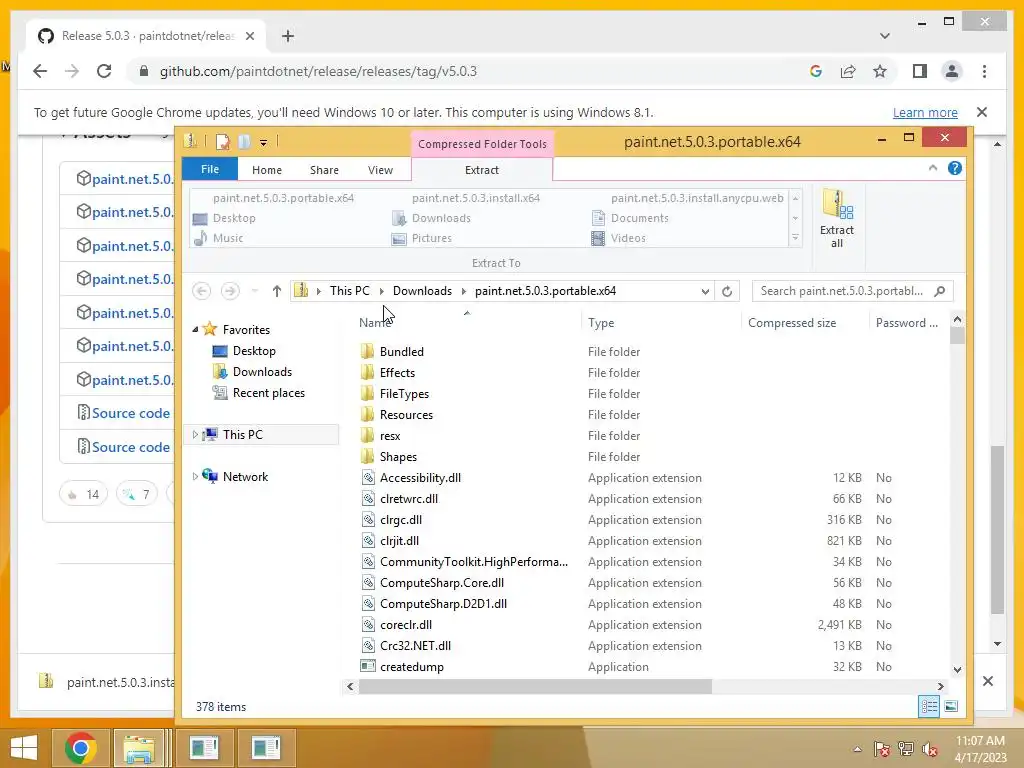Dismiss Chrome update infobar
Image resolution: width=1024 pixels, height=768 pixels.
coord(981,112)
